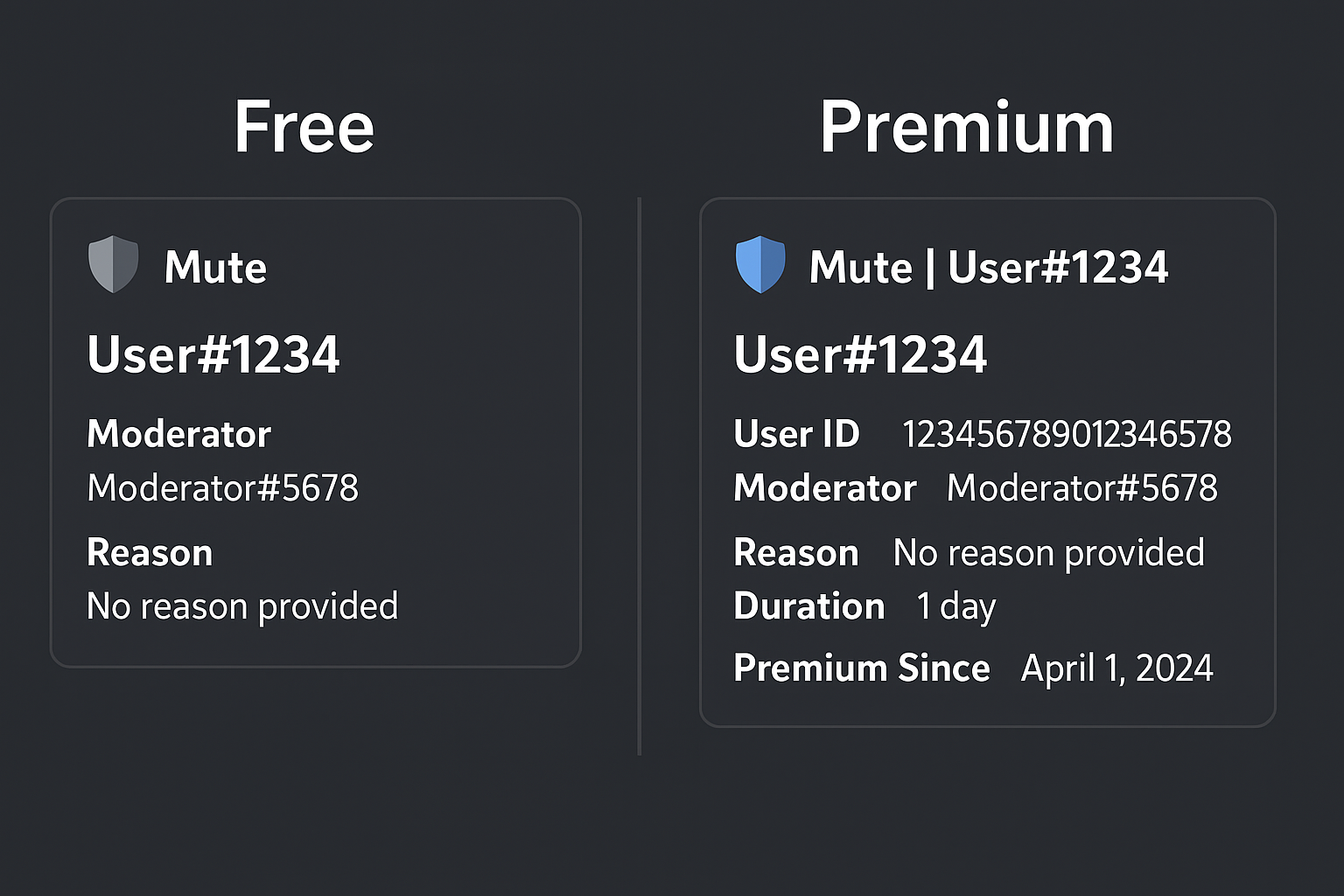The width and height of the screenshot is (1344, 896).
Task: Click Moderator#5678 in the Free card
Action: point(222,488)
